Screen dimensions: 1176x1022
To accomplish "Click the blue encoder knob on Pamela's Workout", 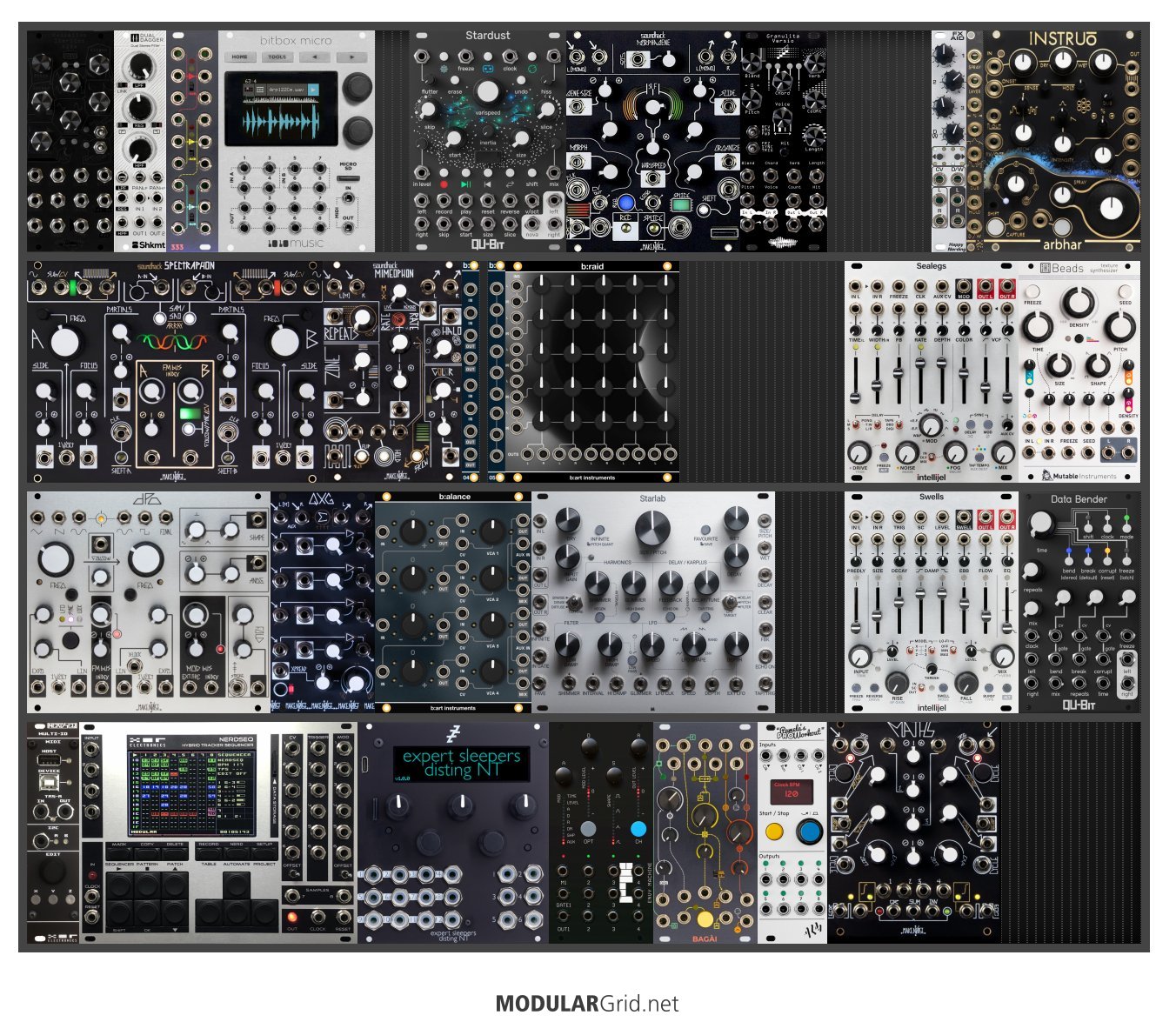I will pyautogui.click(x=810, y=832).
